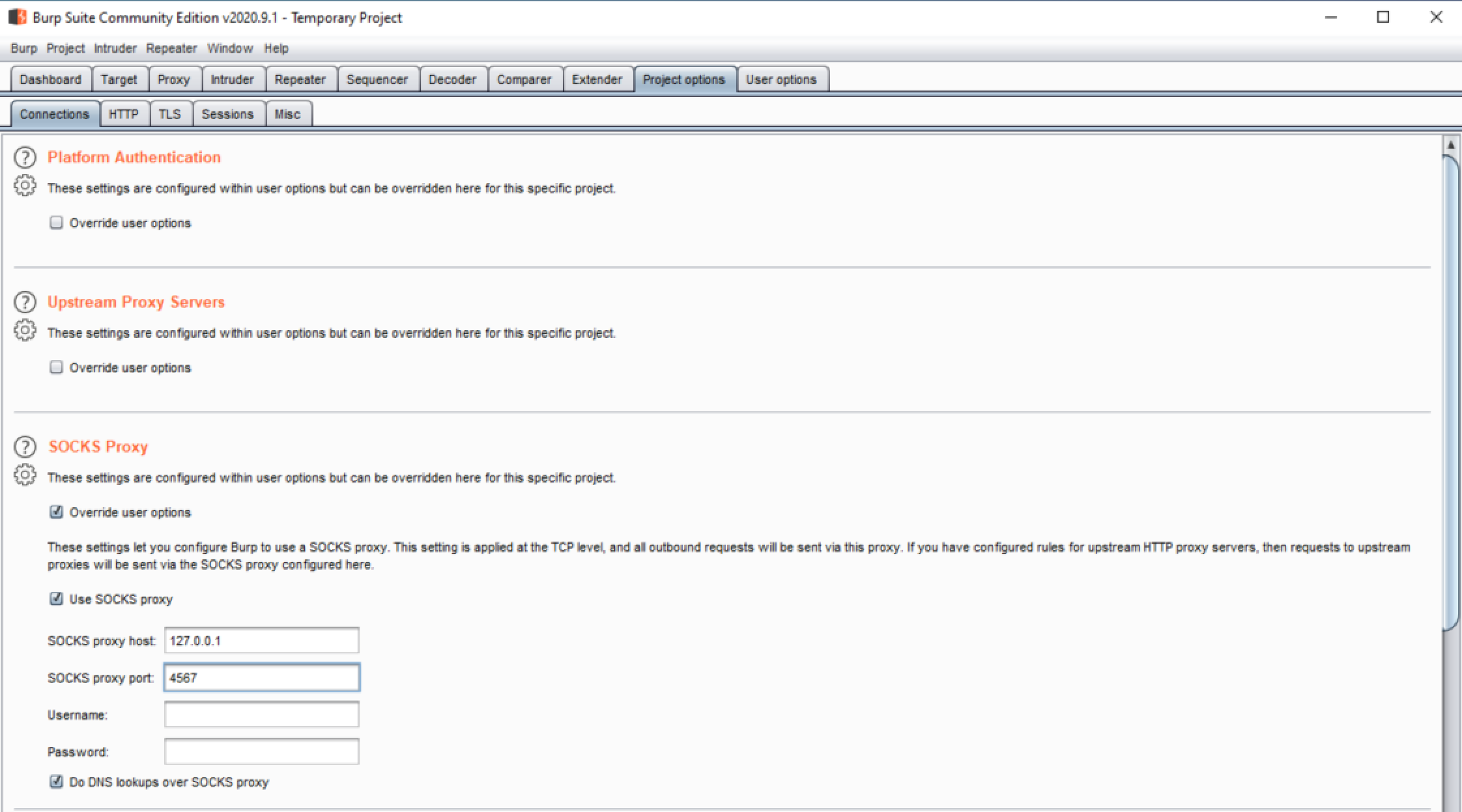Enable Override user options for Platform Authentication
The width and height of the screenshot is (1462, 812).
coord(56,223)
